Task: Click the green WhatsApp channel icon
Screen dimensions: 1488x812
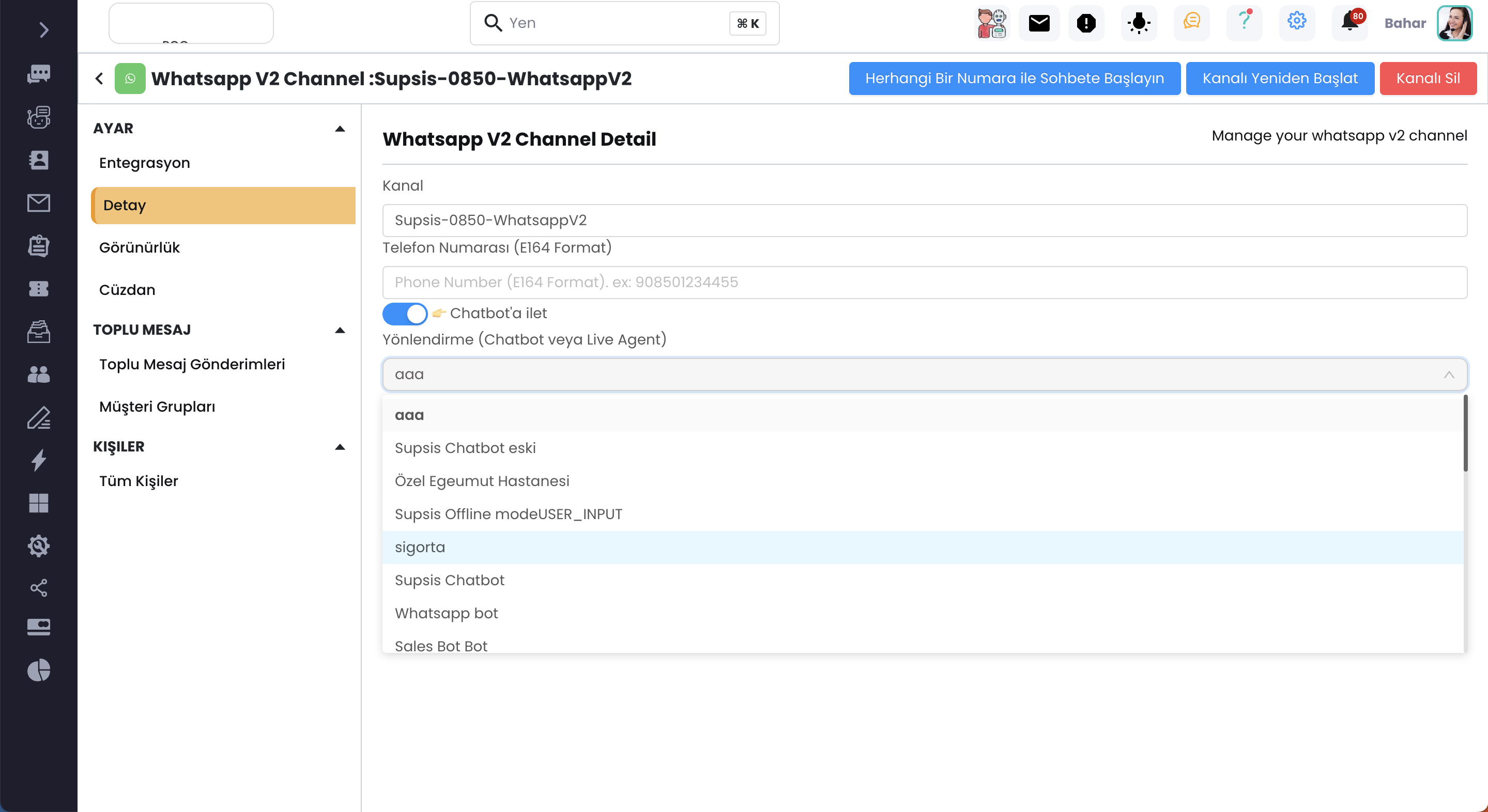Action: point(130,79)
